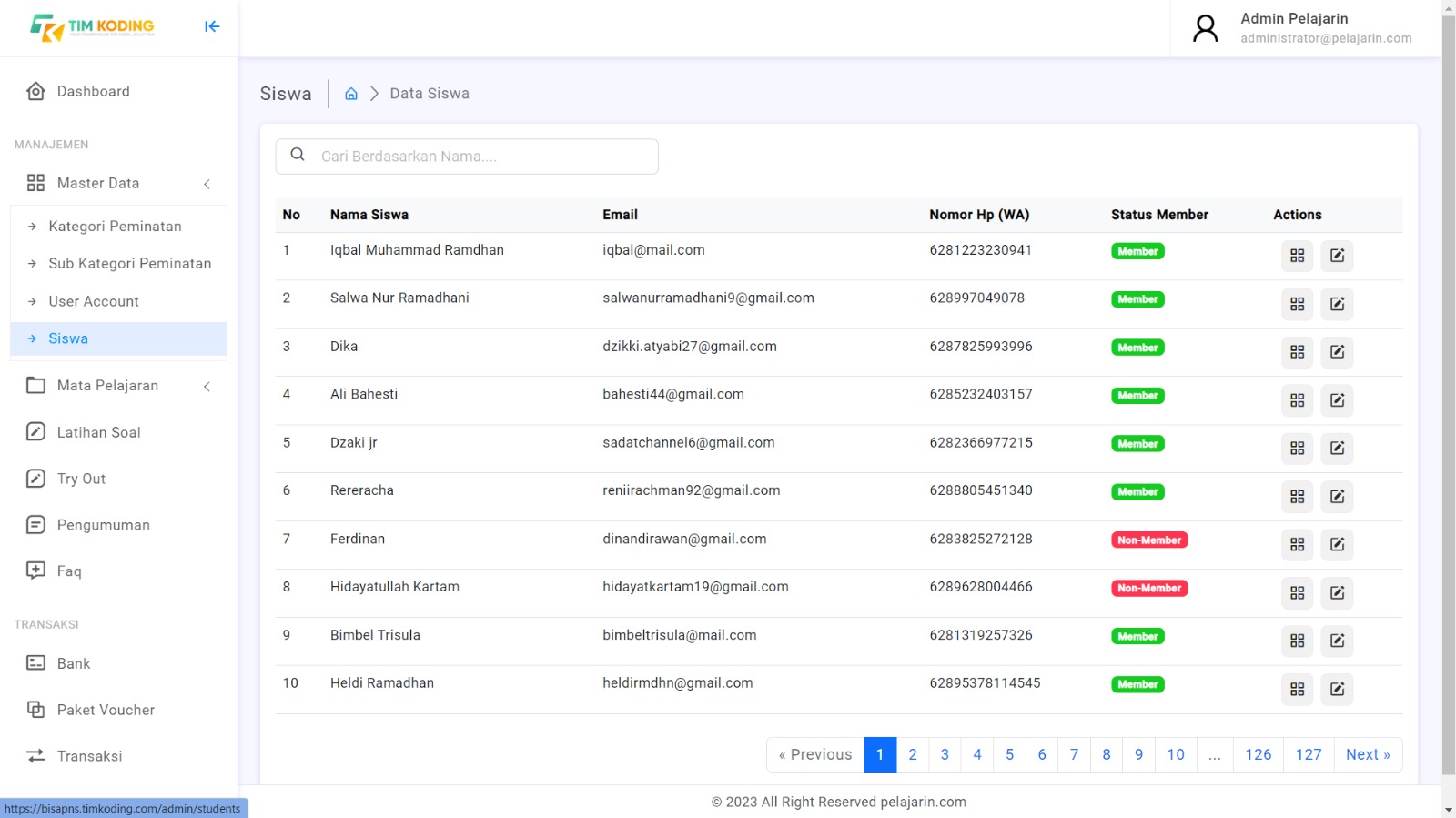This screenshot has width=1456, height=818.
Task: Click the page vertical scrollbar
Action: 1449,395
